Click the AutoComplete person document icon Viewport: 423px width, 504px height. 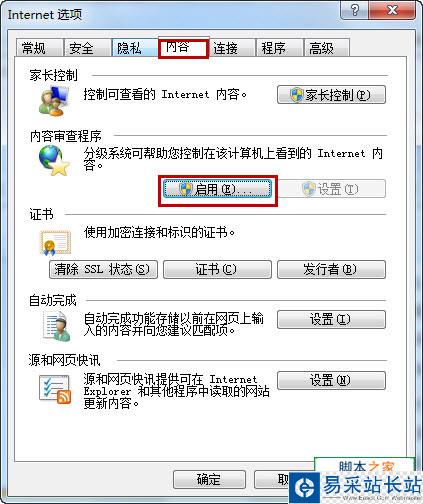(57, 326)
